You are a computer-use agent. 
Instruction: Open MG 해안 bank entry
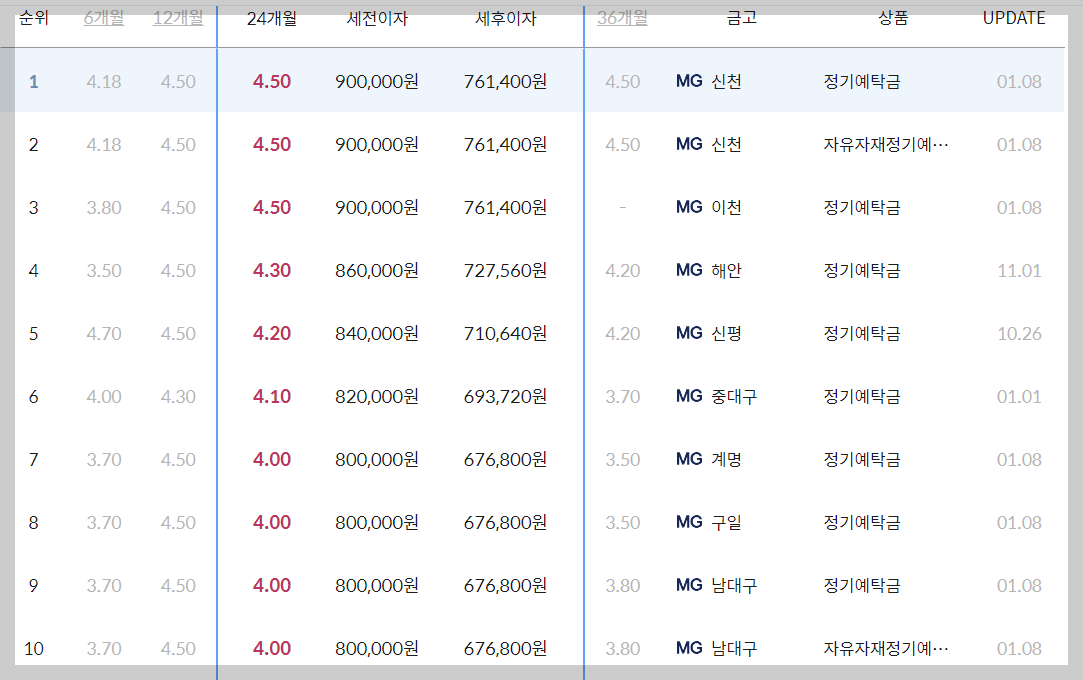[709, 270]
